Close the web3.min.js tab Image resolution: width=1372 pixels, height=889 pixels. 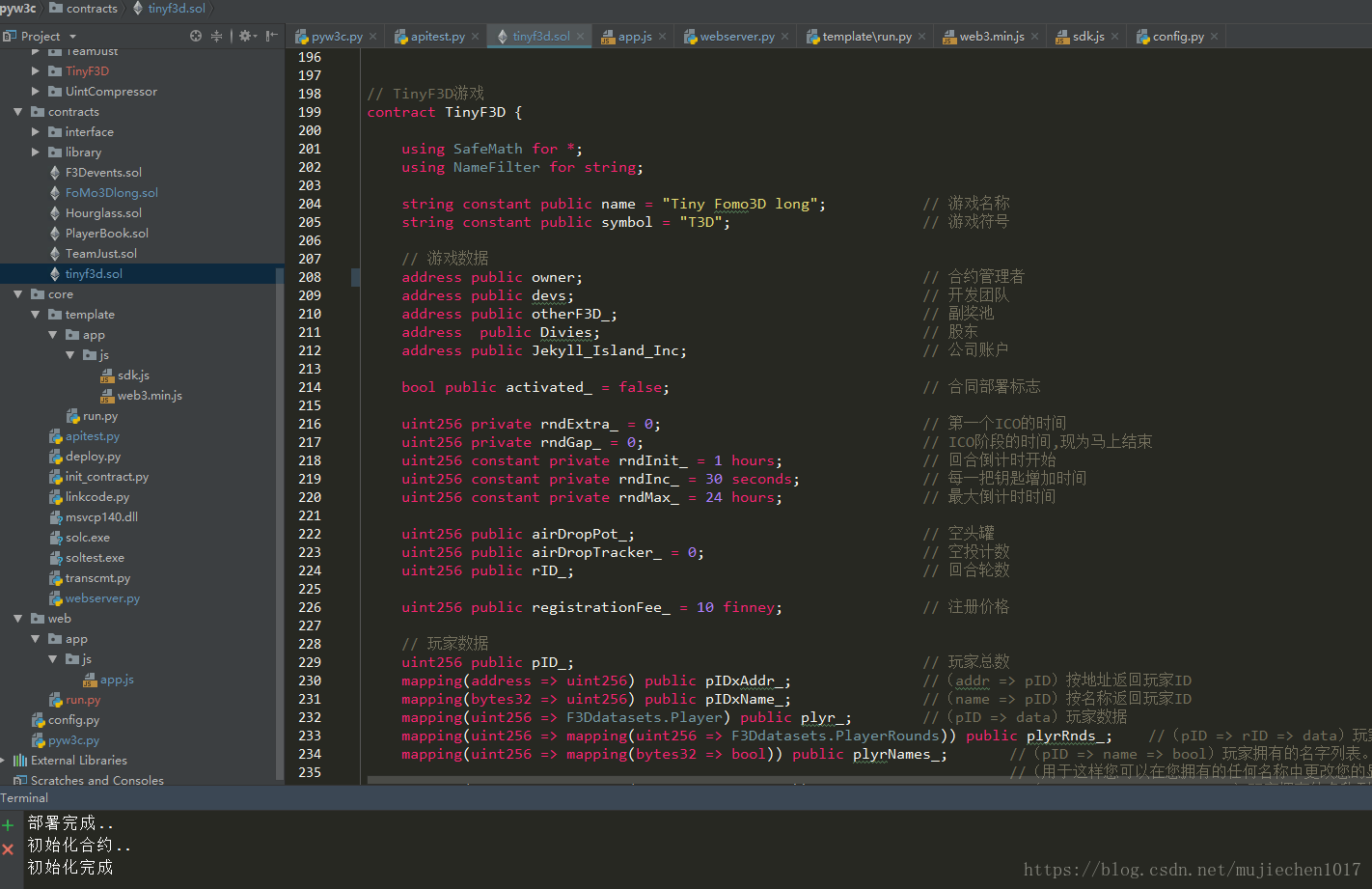[x=1035, y=37]
